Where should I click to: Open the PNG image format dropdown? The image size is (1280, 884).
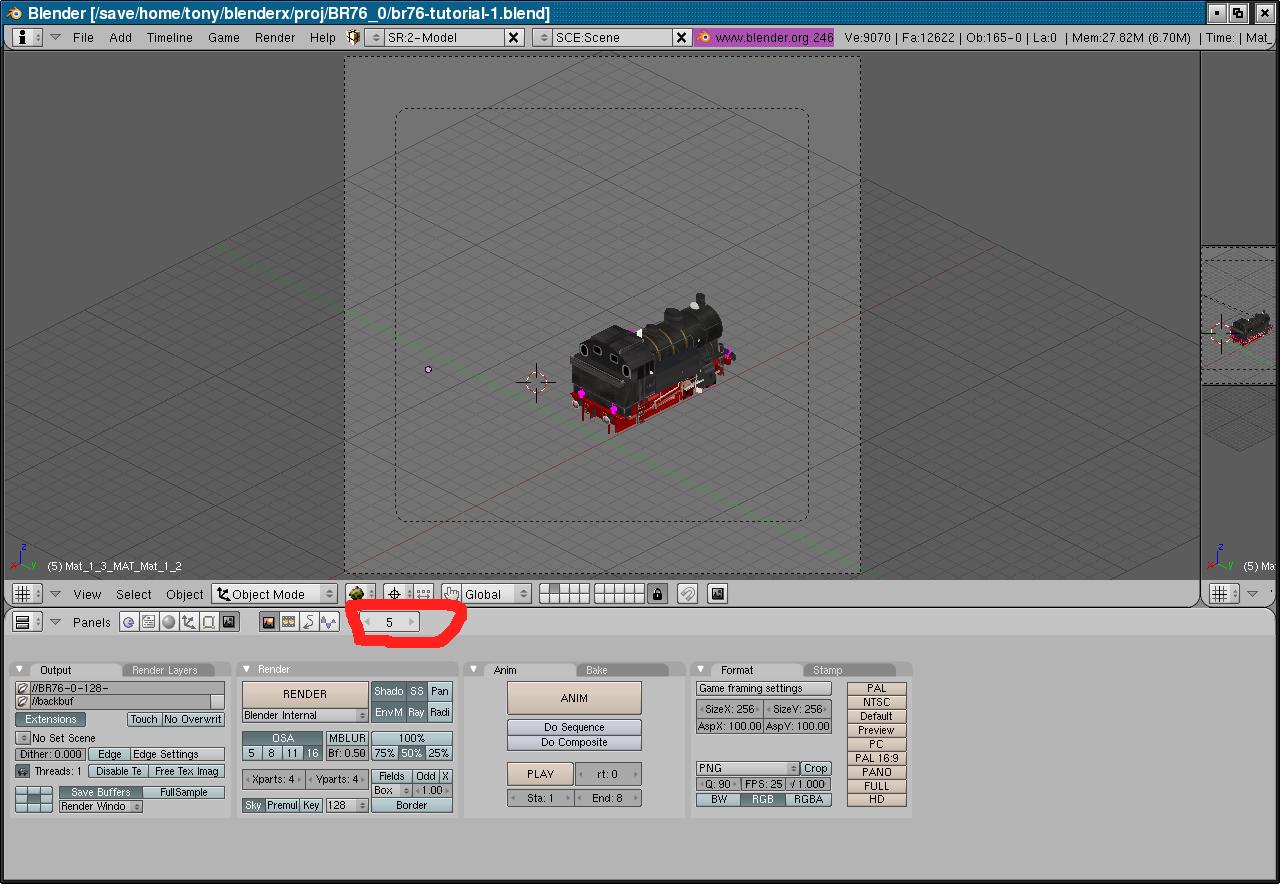click(x=746, y=768)
